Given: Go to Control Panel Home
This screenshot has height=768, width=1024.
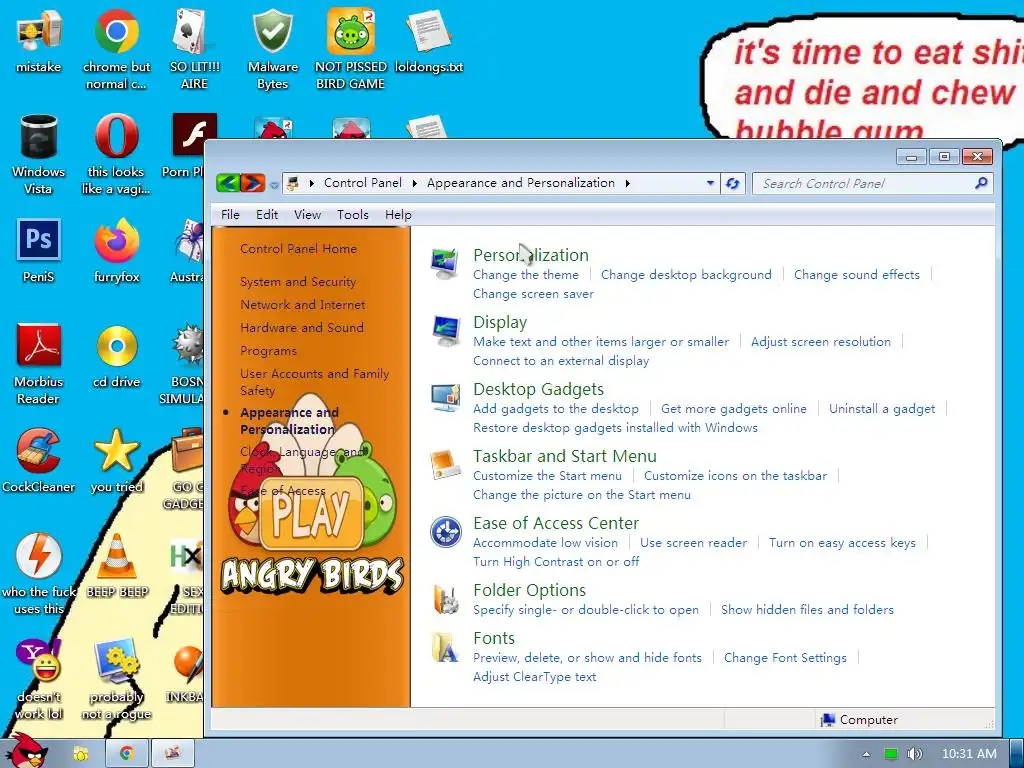Looking at the screenshot, I should (298, 249).
